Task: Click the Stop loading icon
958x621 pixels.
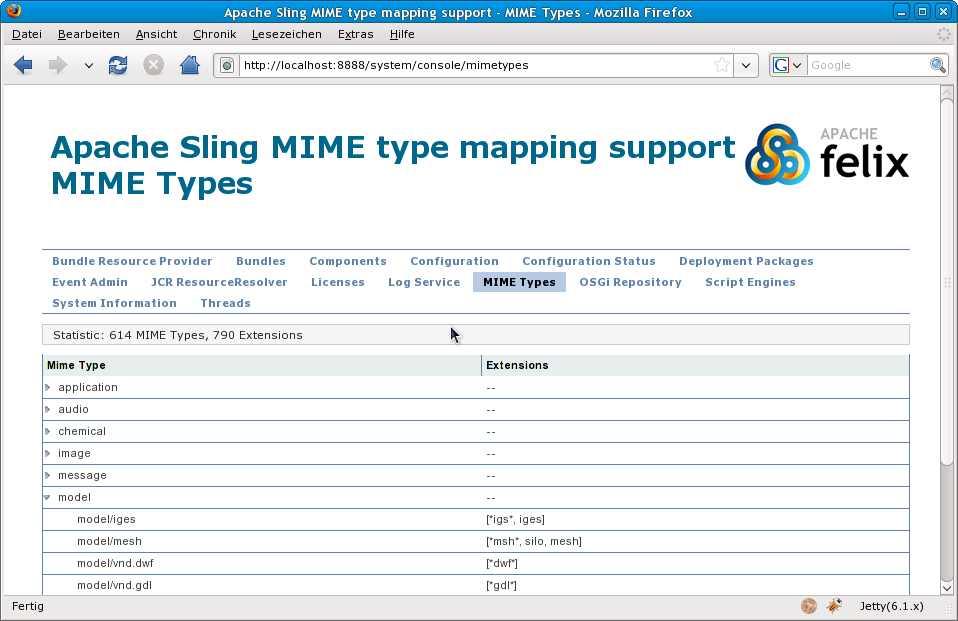Action: pyautogui.click(x=153, y=65)
